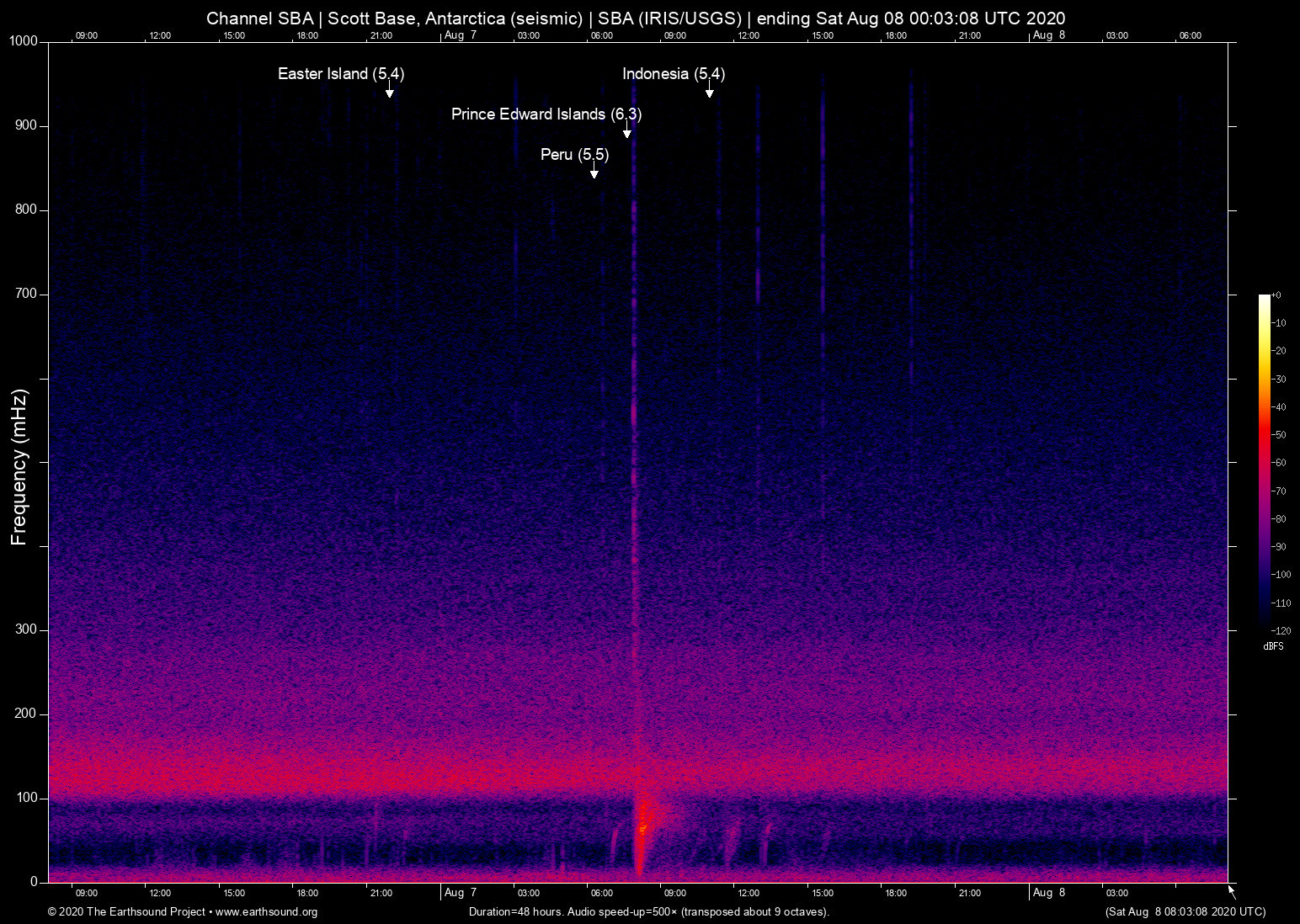Click the Prince Edward Islands (6.3) label
The height and width of the screenshot is (924, 1300).
546,114
